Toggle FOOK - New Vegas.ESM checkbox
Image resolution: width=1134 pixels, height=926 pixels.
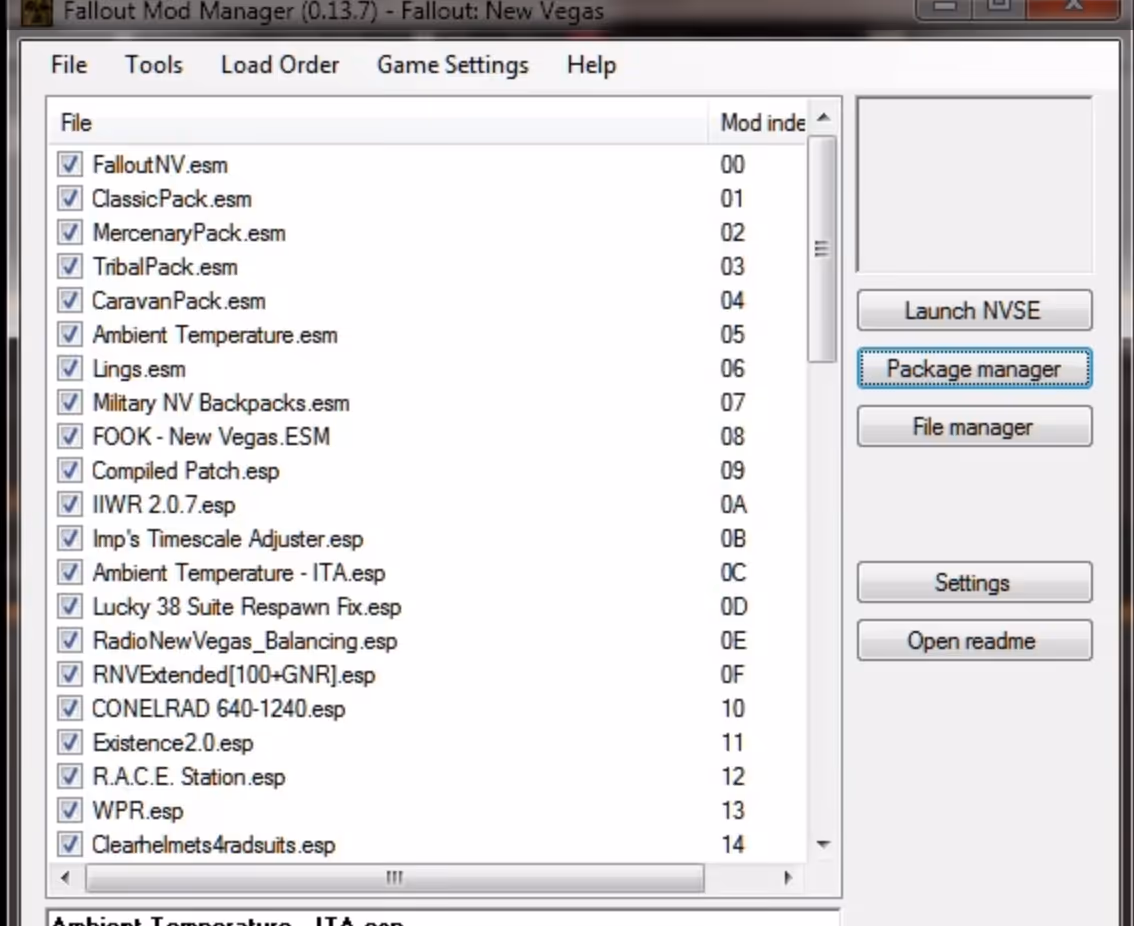click(x=69, y=436)
